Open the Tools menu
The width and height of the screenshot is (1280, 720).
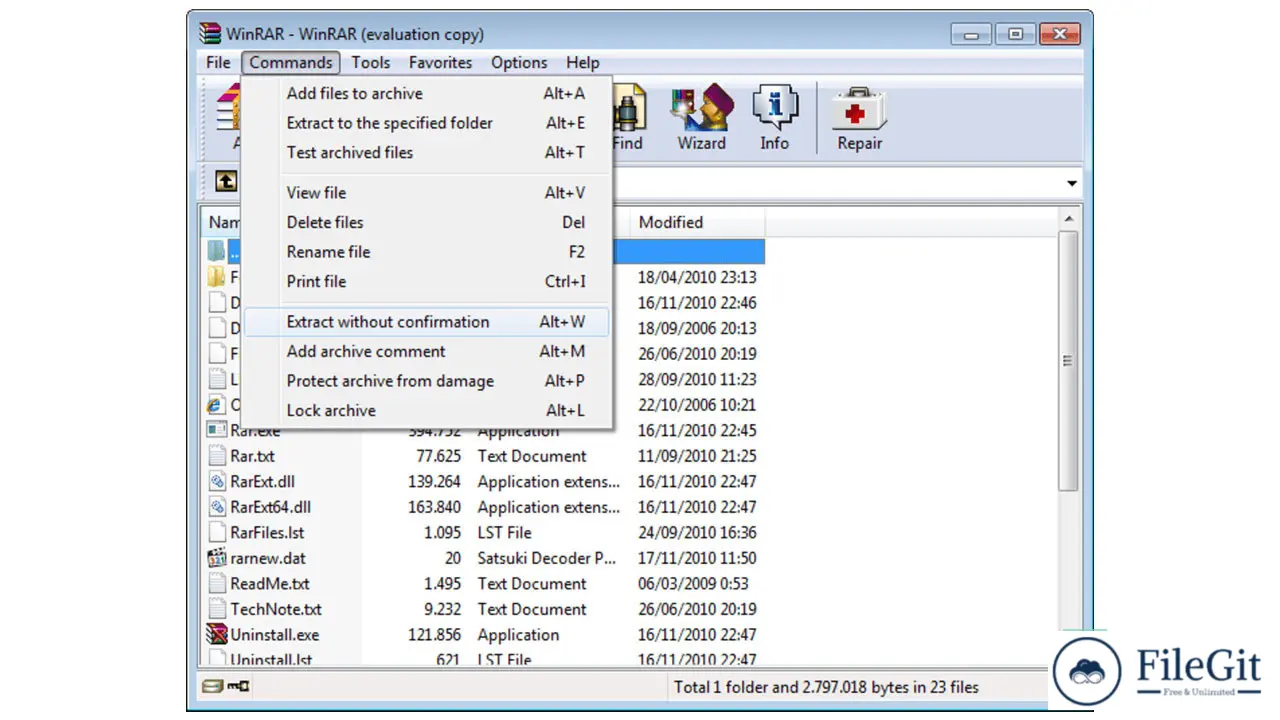tap(370, 62)
